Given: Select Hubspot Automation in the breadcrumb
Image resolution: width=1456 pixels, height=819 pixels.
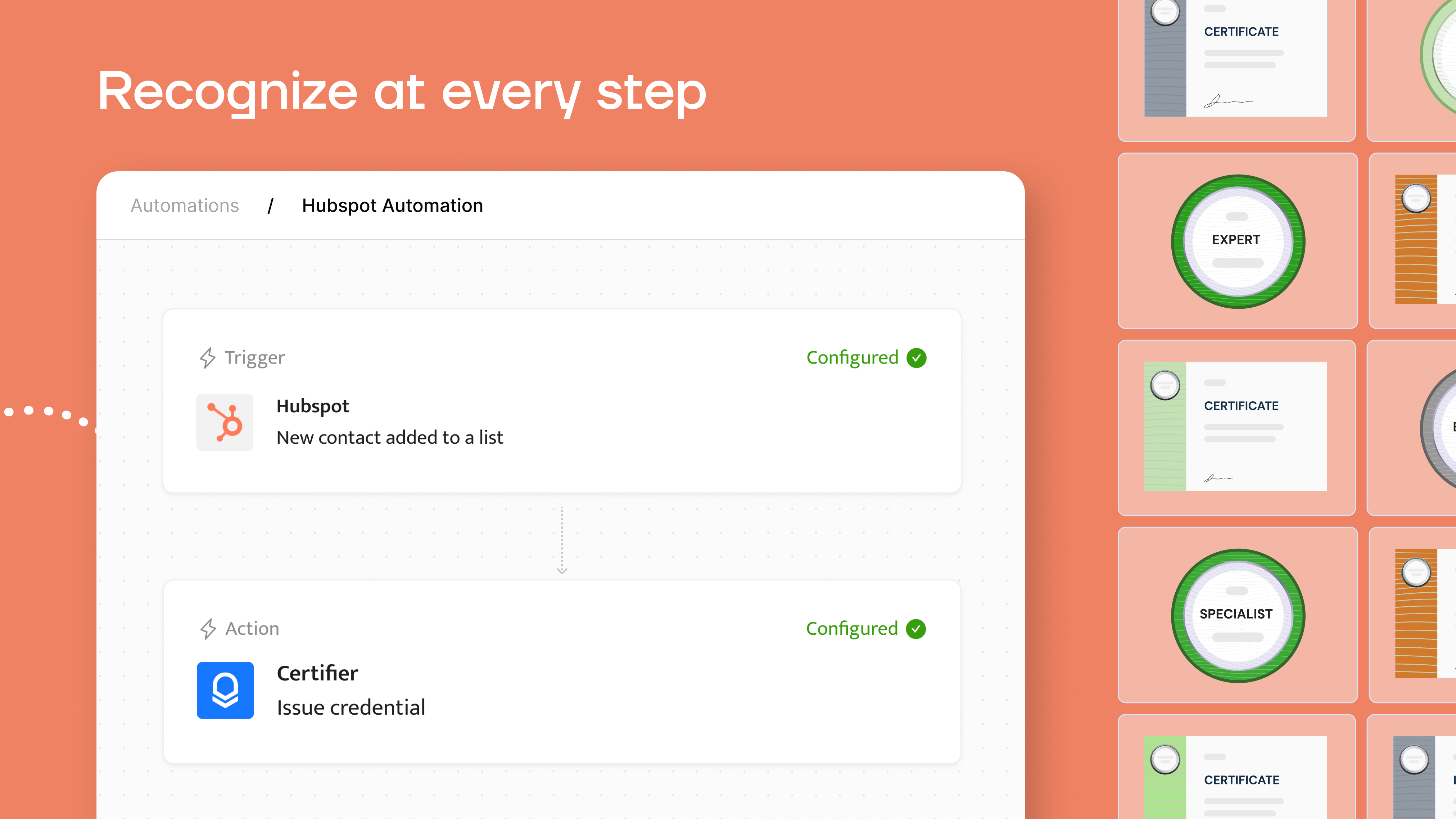Looking at the screenshot, I should coord(392,205).
